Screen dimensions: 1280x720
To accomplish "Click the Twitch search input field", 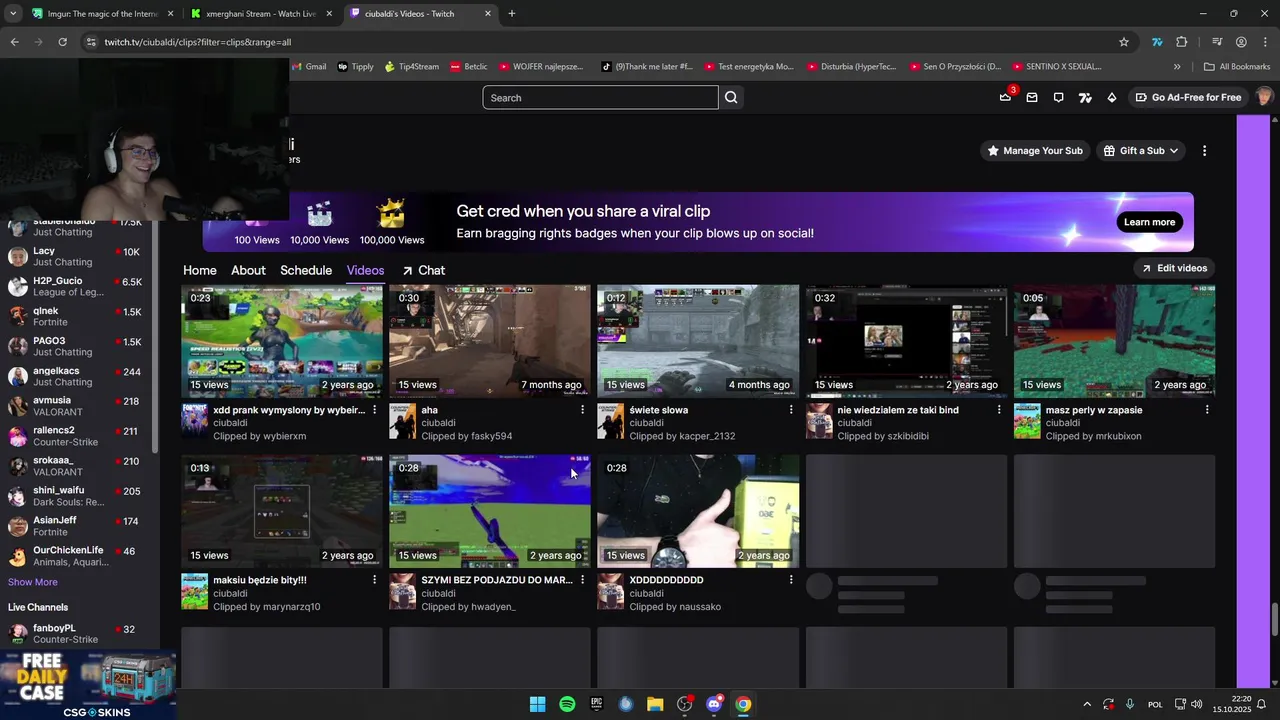I will pos(600,97).
